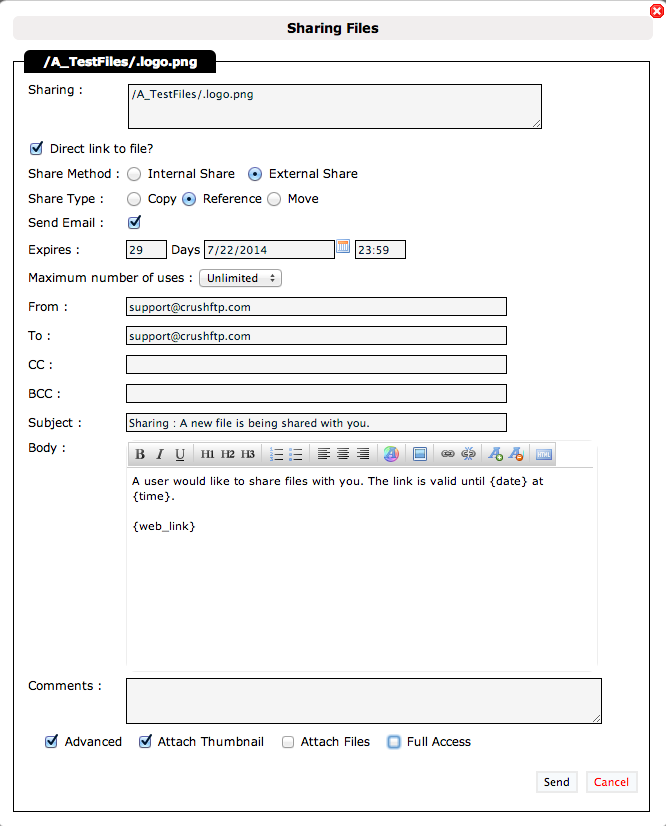Increase font size in editor
Screen dimensions: 666x826
tap(495, 454)
